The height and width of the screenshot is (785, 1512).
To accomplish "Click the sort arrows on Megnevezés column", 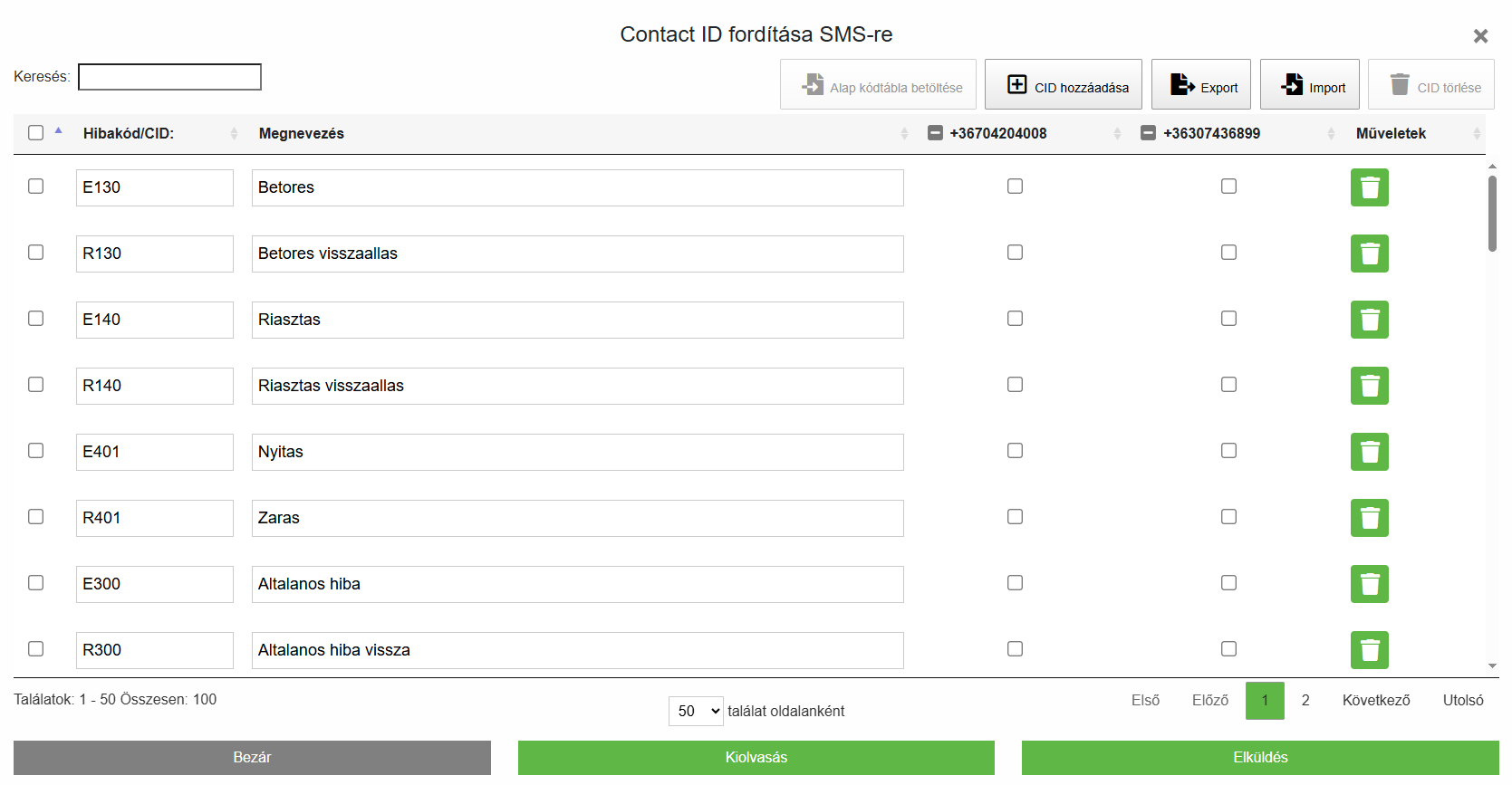I will click(903, 132).
